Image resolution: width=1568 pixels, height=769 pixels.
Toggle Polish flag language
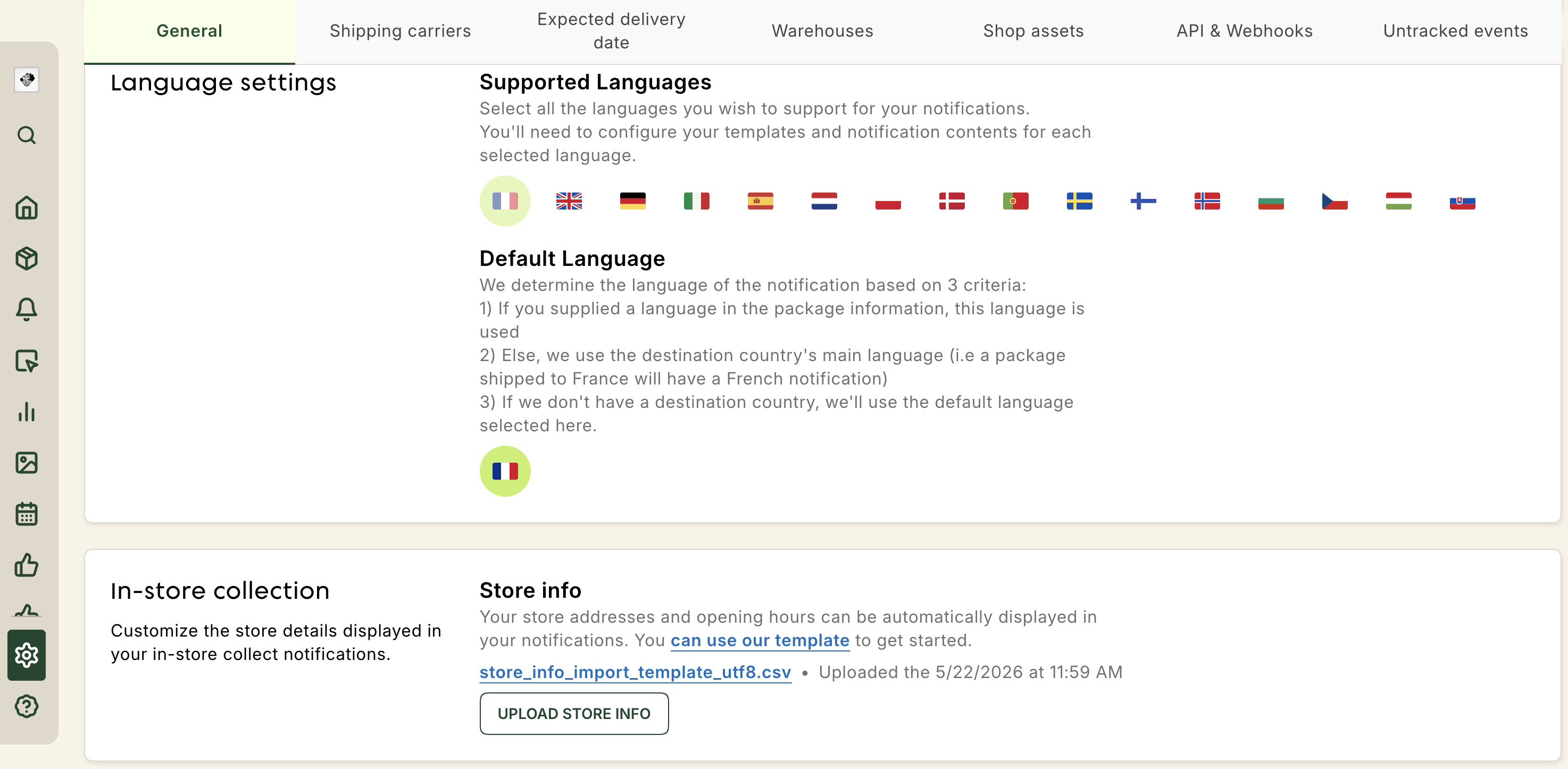coord(888,201)
